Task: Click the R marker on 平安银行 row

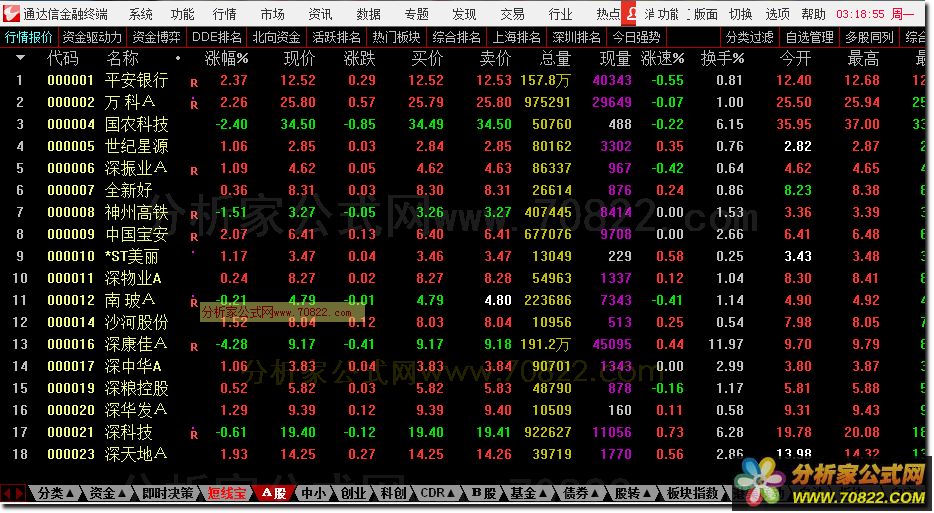Action: 194,83
